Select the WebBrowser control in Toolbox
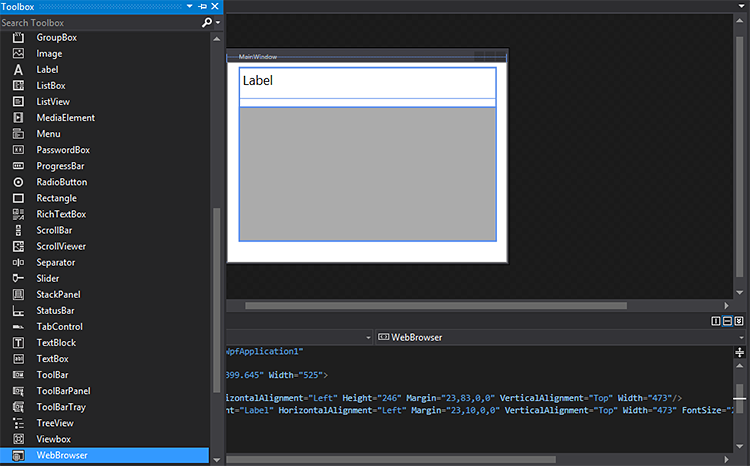 click(x=61, y=455)
